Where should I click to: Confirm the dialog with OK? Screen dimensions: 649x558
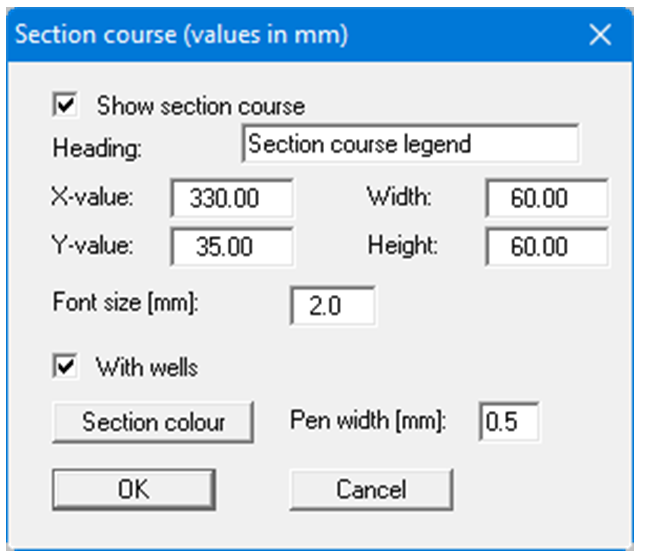tap(133, 489)
